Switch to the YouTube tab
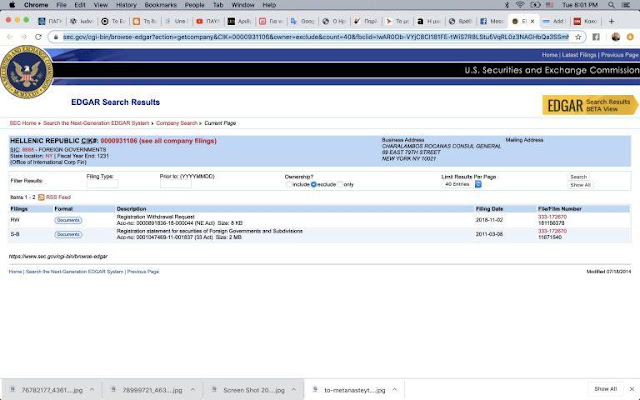The width and height of the screenshot is (640, 400). point(208,21)
